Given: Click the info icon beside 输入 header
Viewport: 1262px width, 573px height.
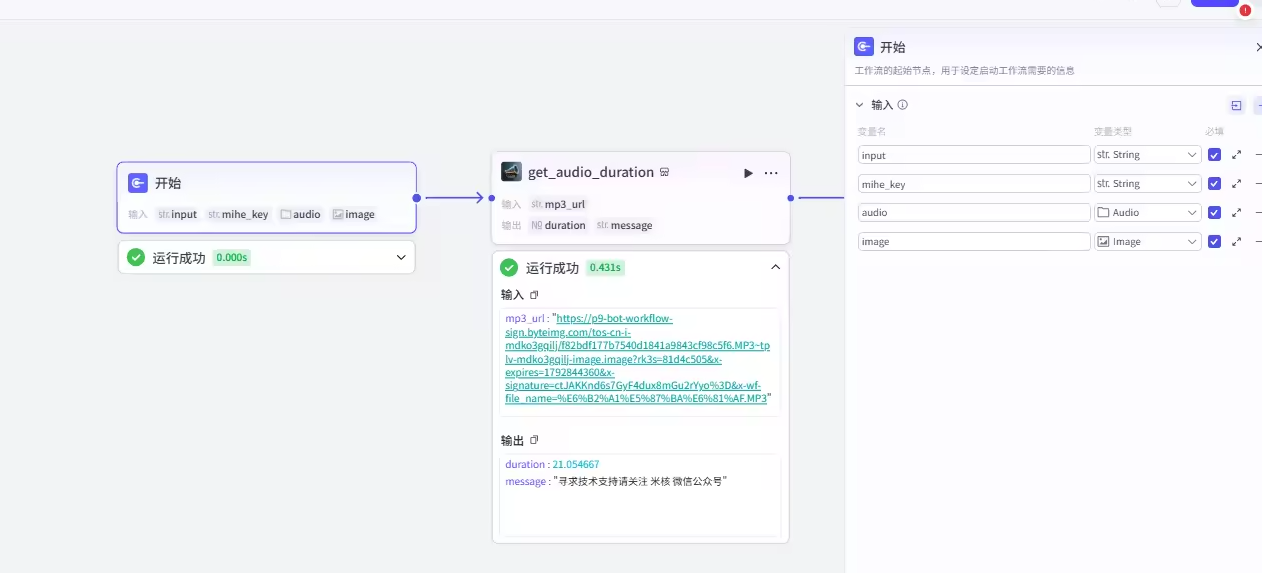Looking at the screenshot, I should click(903, 105).
